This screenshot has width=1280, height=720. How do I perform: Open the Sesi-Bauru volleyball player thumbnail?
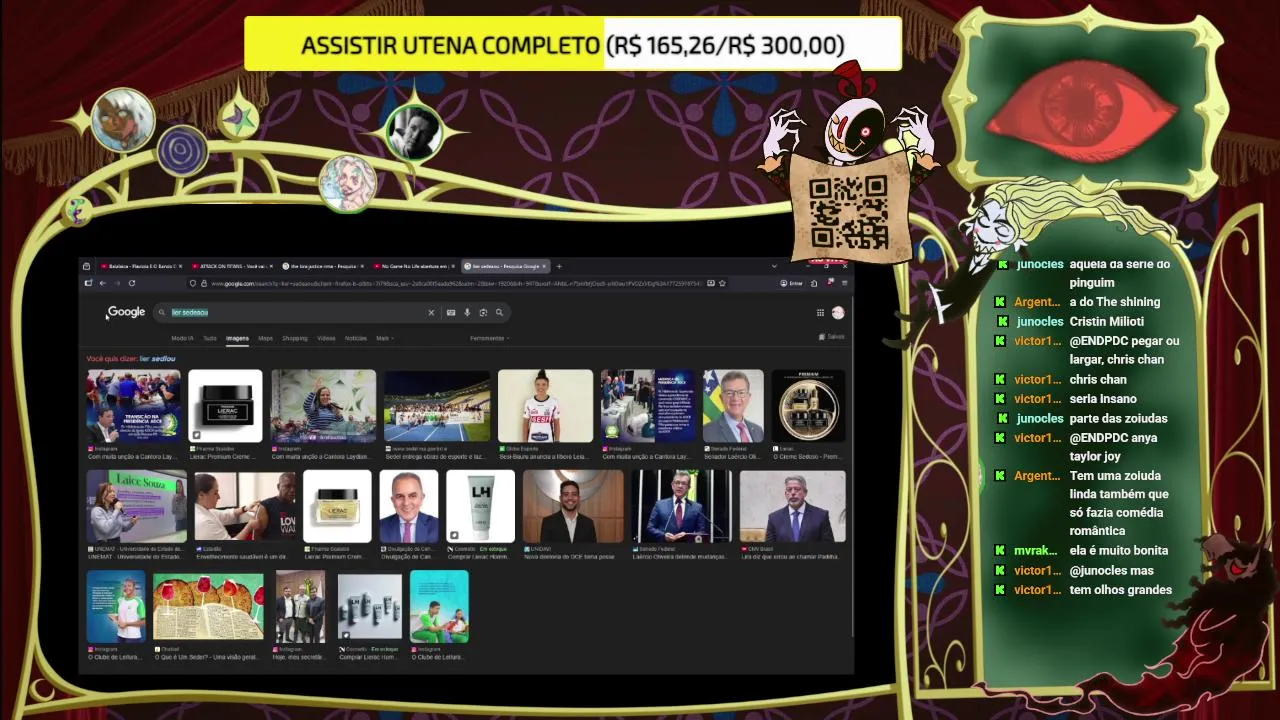545,406
